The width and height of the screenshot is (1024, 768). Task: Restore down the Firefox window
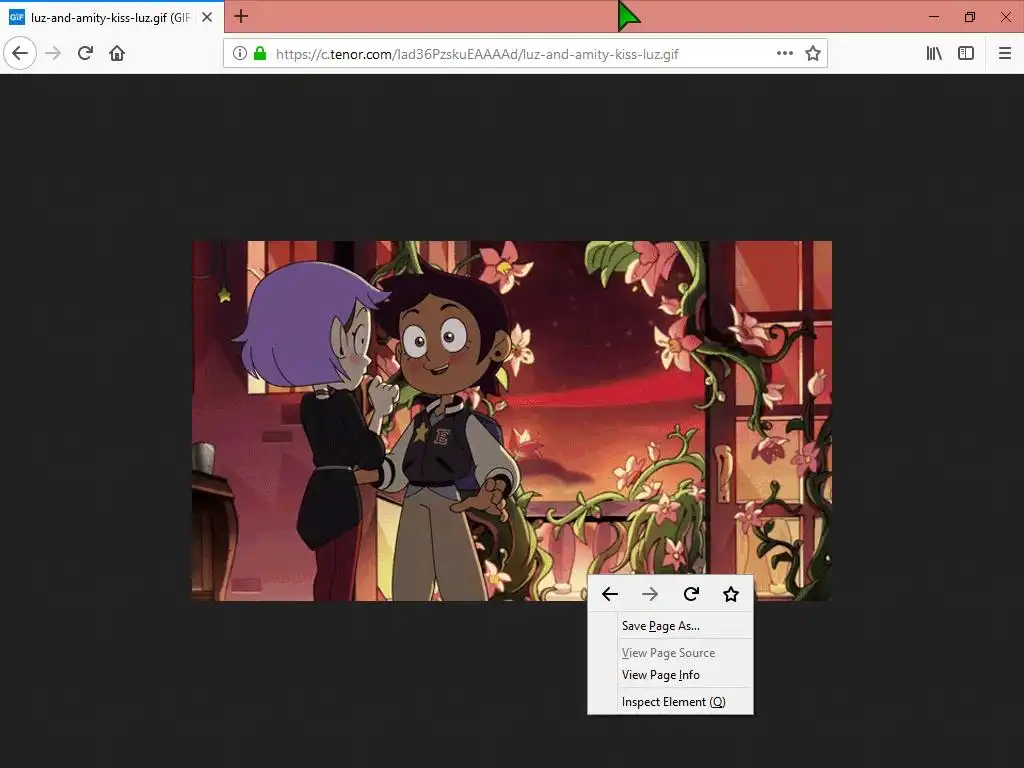[x=970, y=17]
